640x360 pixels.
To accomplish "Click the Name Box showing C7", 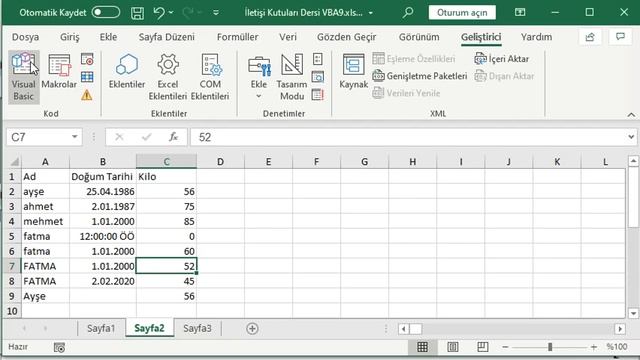I will (38, 137).
